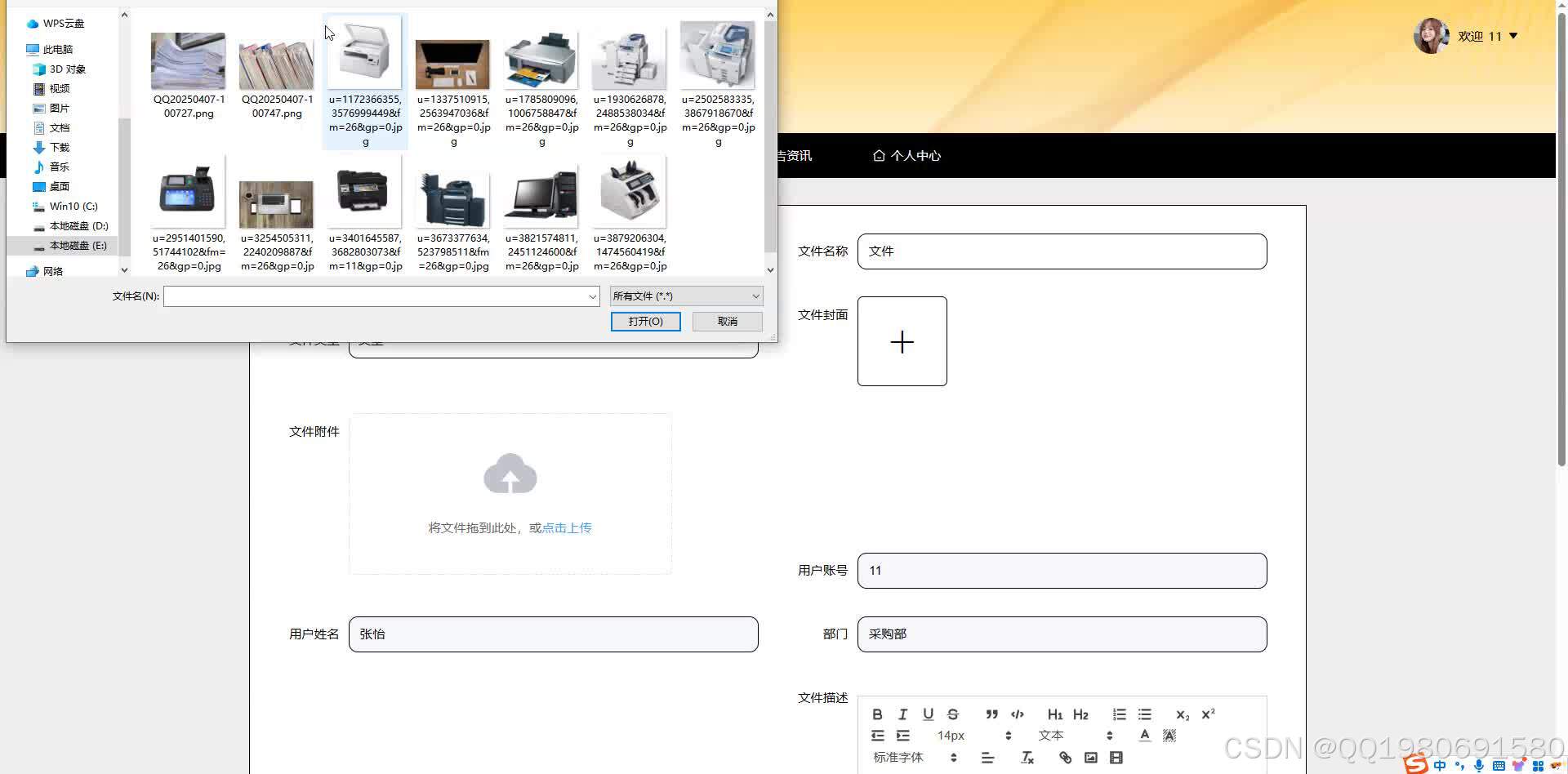Apply italic formatting in the description editor
The width and height of the screenshot is (1568, 774).
coord(902,714)
